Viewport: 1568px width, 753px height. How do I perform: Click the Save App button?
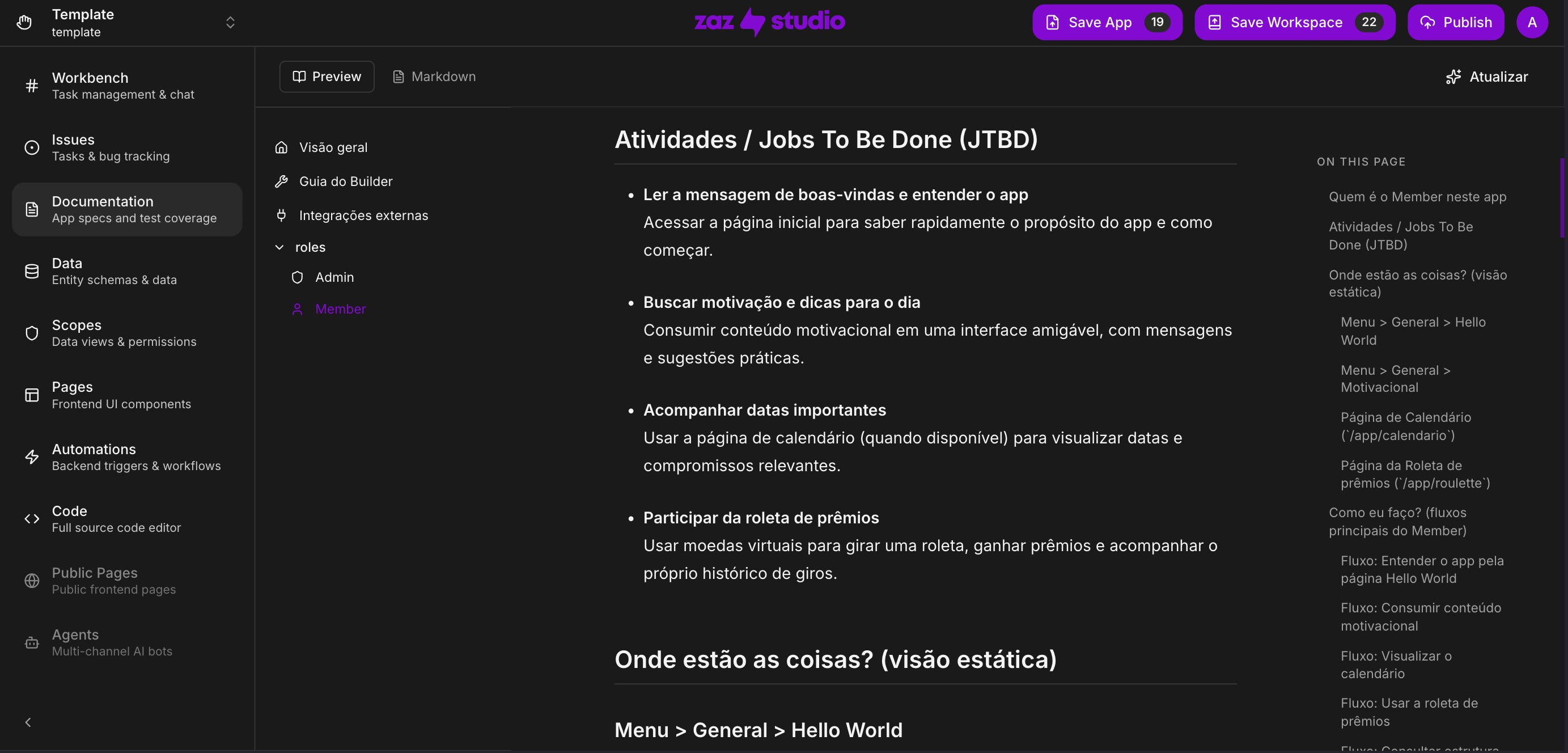tap(1107, 23)
